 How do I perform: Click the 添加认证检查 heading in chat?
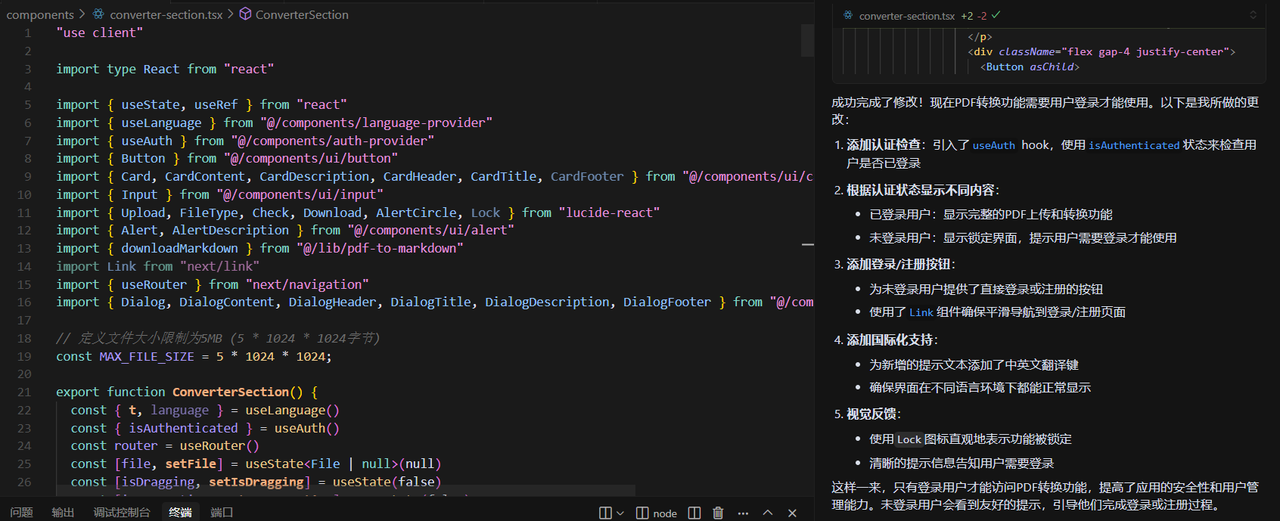[x=885, y=145]
